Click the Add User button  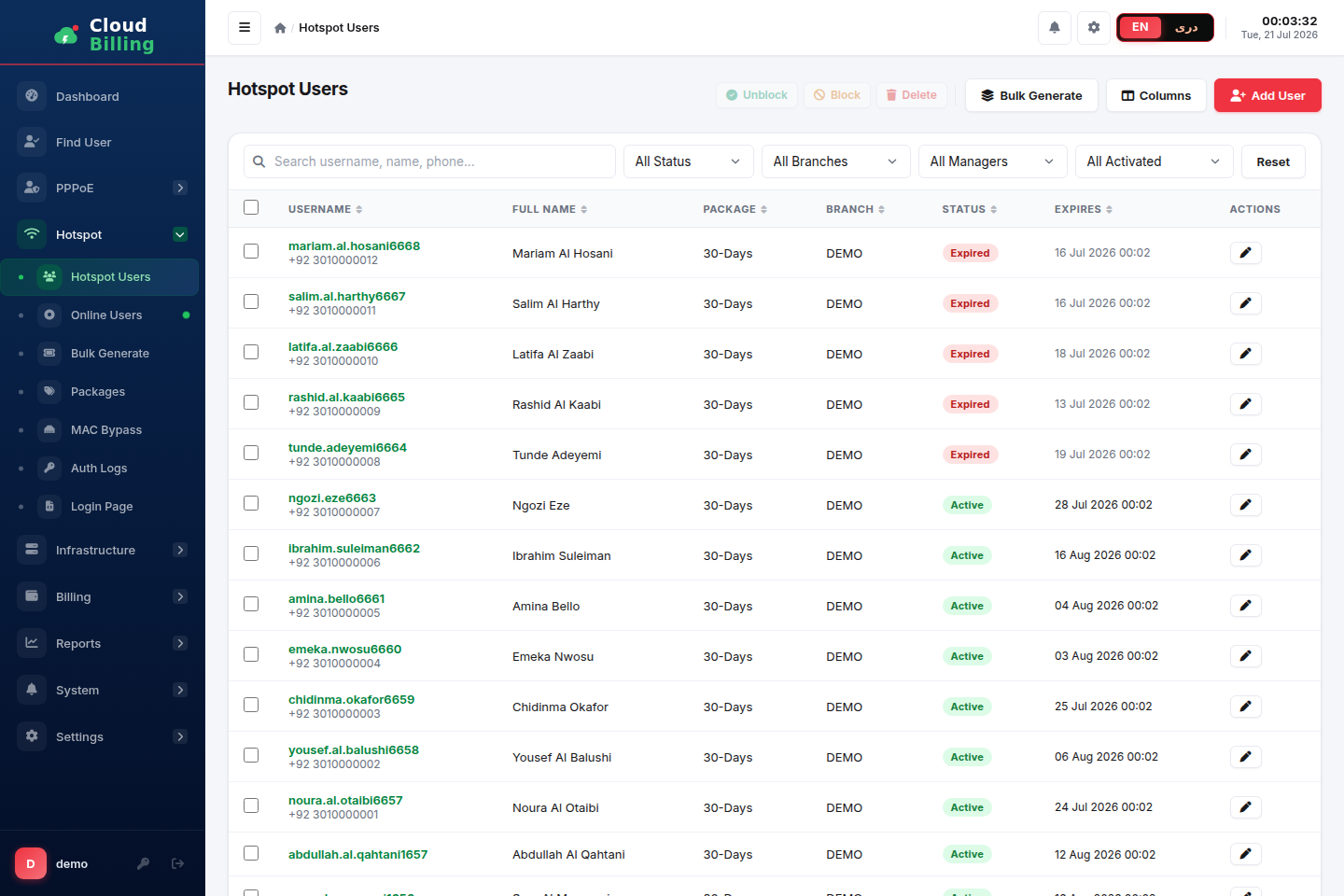pos(1267,95)
